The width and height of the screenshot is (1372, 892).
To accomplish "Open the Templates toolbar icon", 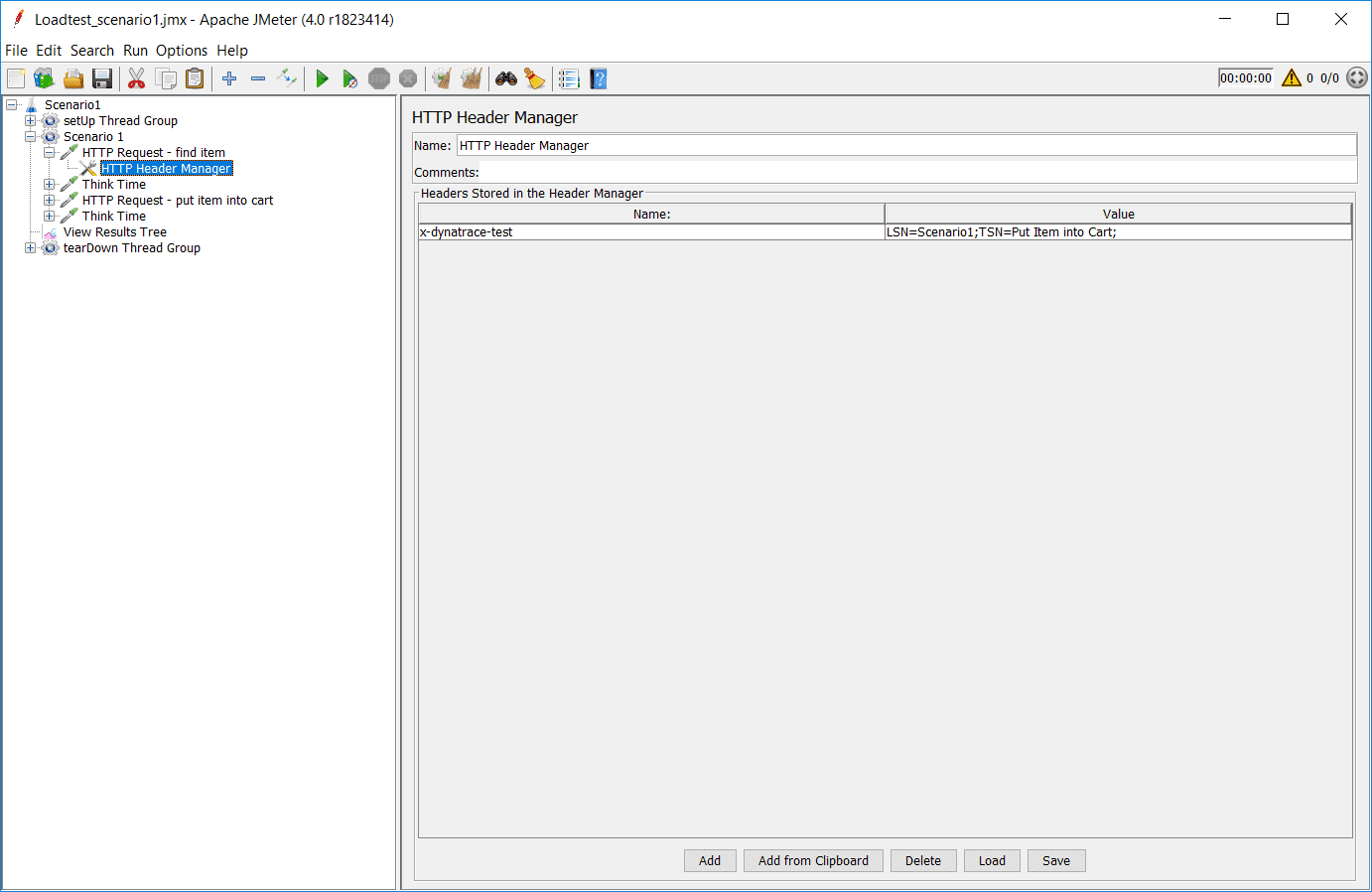I will coord(44,78).
